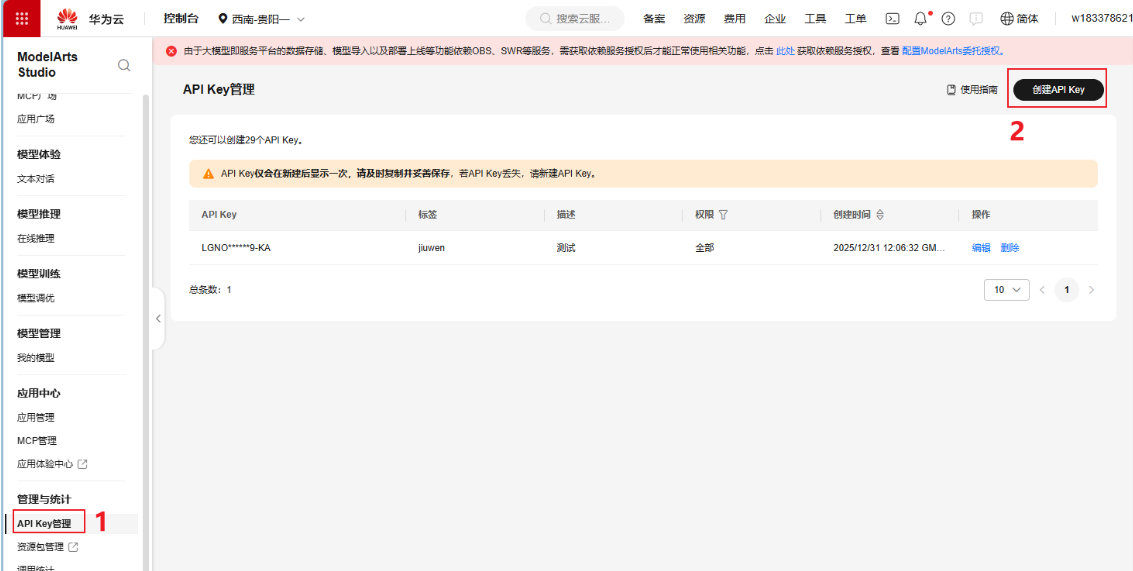Click external link icon beside 资源包管理
Screen dimensions: 1133x571
pyautogui.click(x=73, y=547)
